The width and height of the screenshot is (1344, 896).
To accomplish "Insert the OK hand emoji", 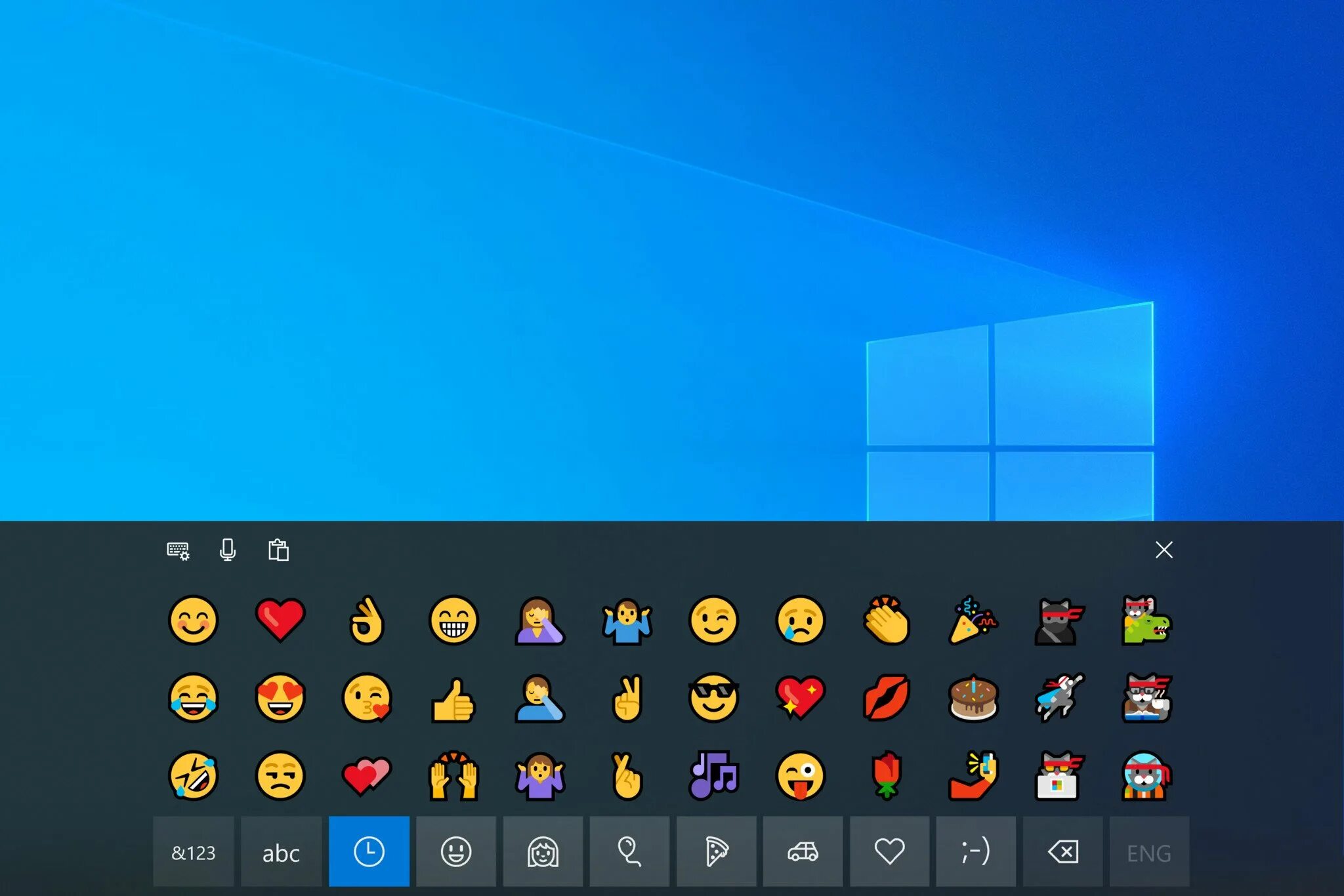I will click(x=367, y=620).
